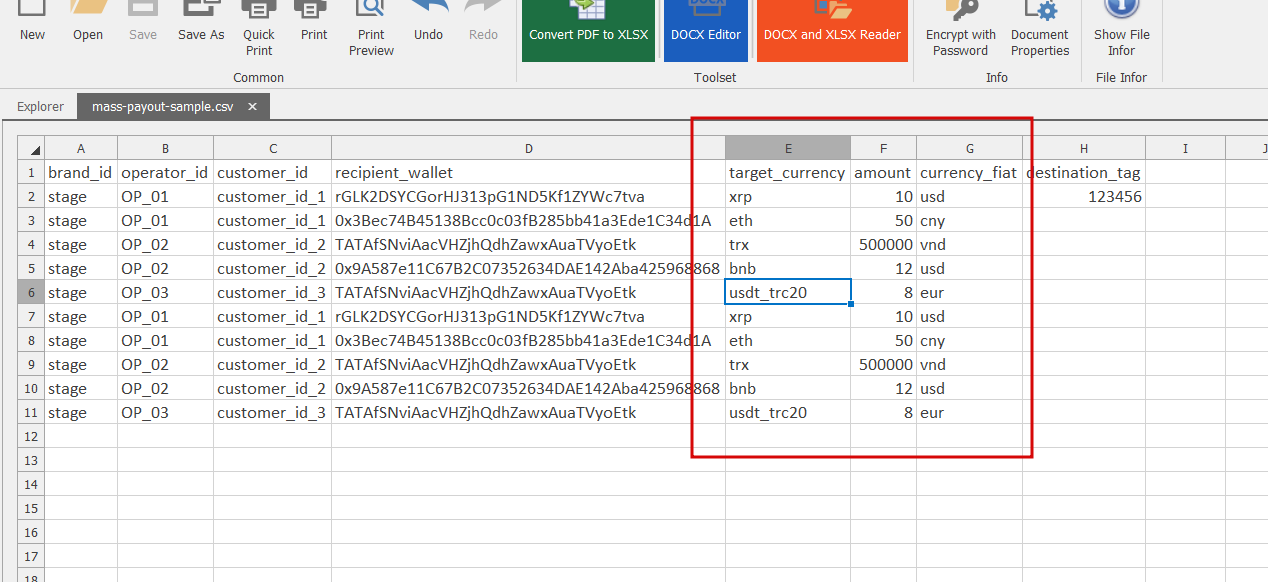Select eth cell in row 3
The height and width of the screenshot is (582, 1268).
click(x=788, y=220)
